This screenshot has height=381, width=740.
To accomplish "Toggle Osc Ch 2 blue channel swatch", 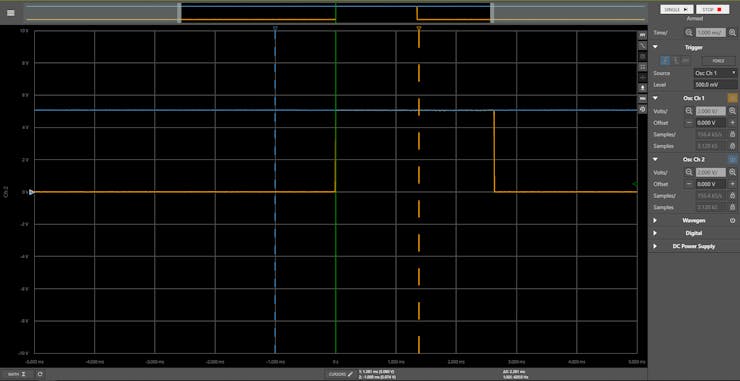I will point(732,160).
